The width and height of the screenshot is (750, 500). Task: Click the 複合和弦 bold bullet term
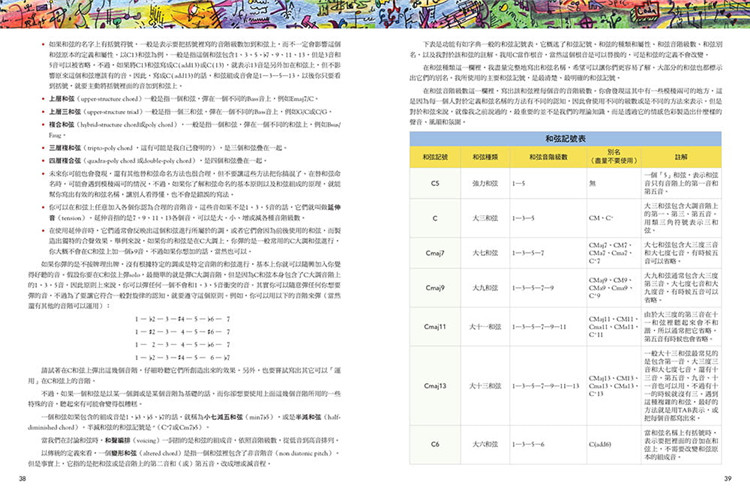click(61, 124)
